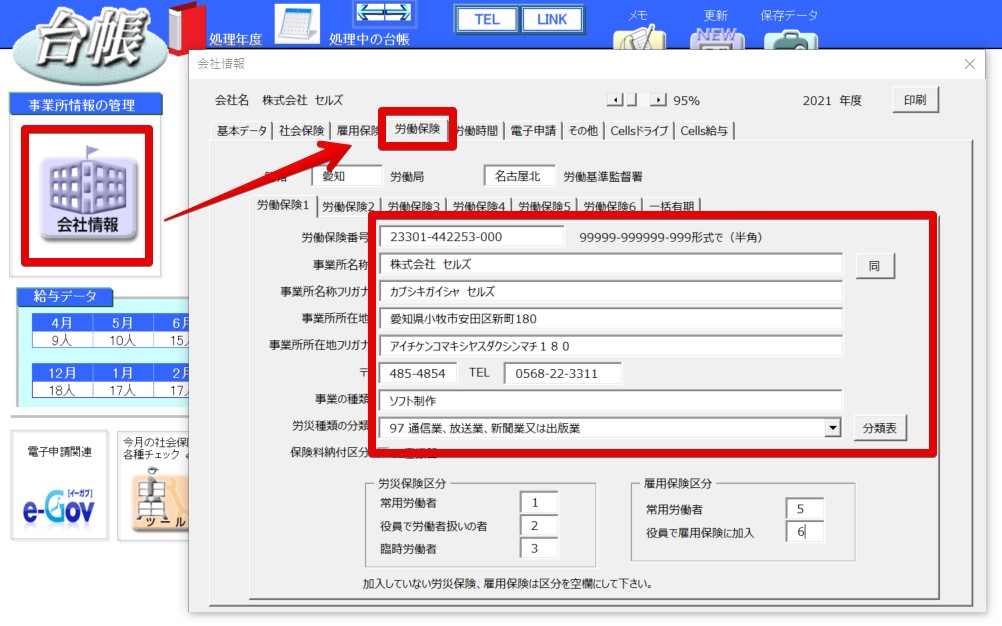Open the メモ notepad icon

point(638,37)
